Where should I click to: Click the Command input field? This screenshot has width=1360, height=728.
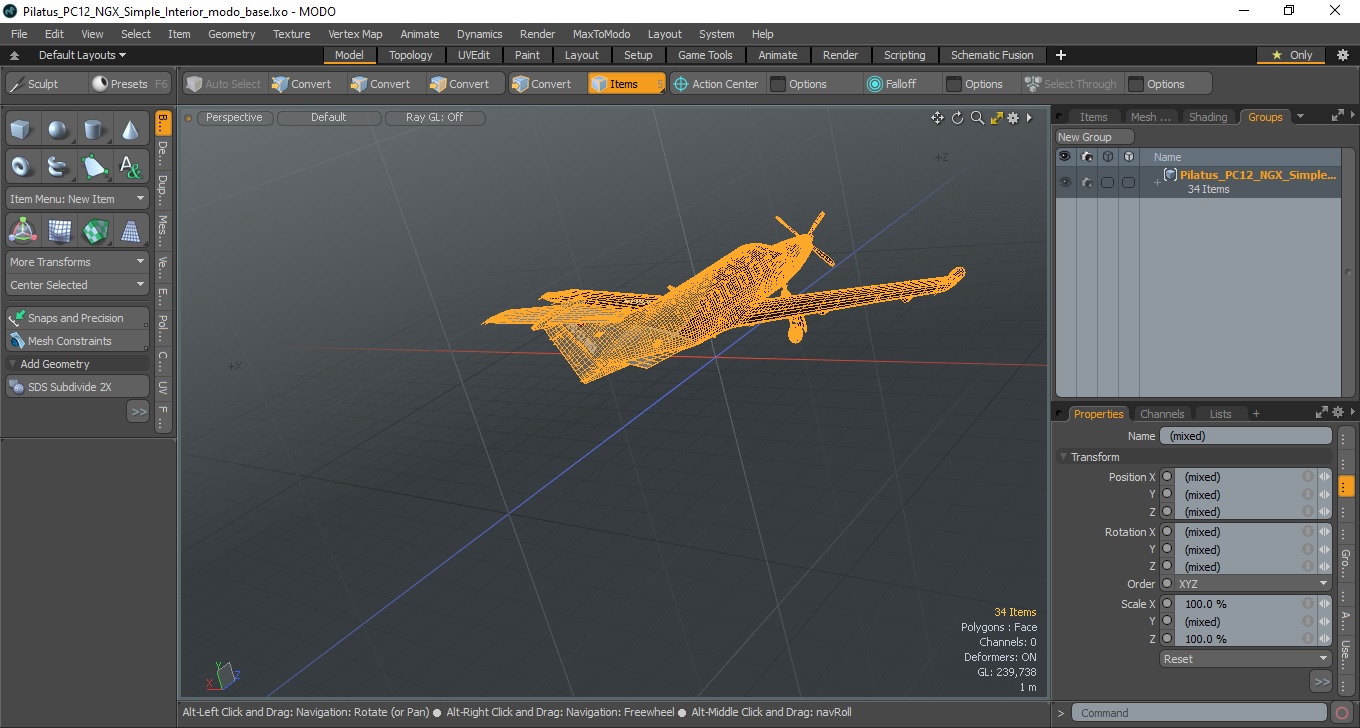[1200, 713]
